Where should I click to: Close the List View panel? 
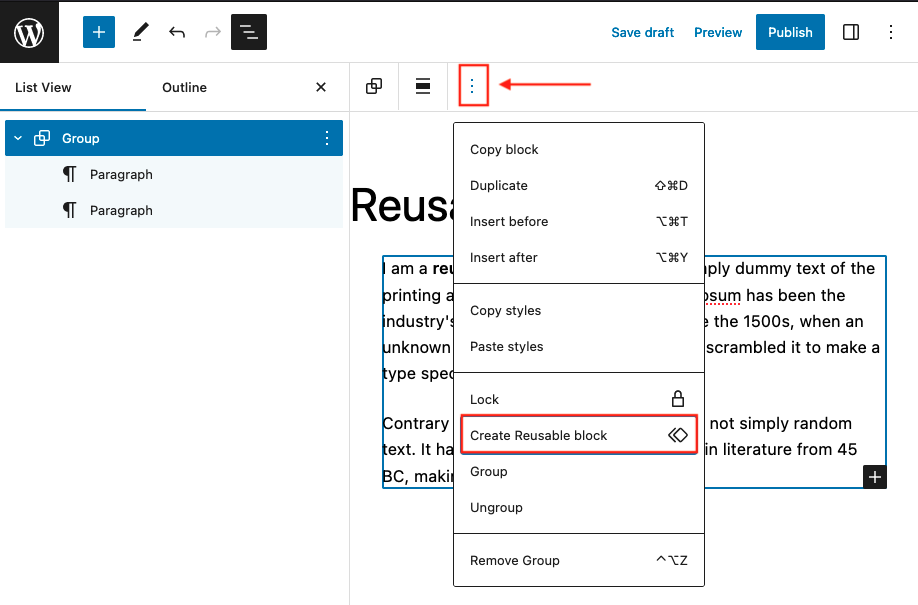[319, 87]
